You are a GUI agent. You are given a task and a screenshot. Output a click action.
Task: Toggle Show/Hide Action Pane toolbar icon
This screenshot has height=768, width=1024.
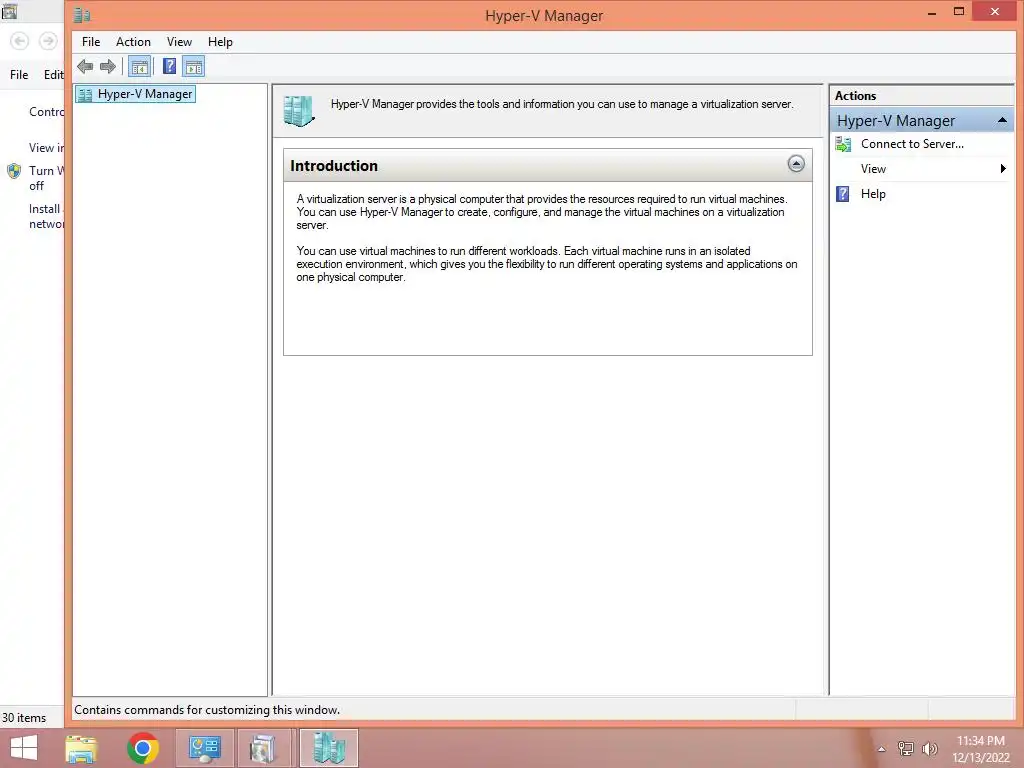coord(194,66)
